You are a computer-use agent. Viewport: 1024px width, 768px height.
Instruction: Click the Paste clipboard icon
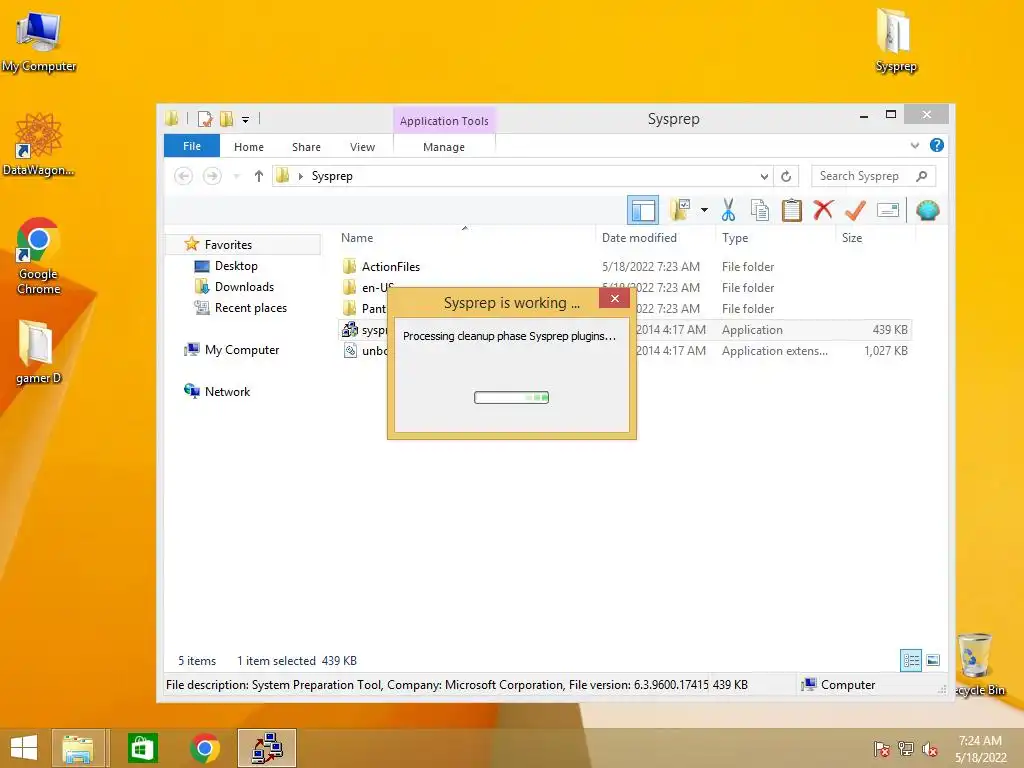pyautogui.click(x=792, y=210)
